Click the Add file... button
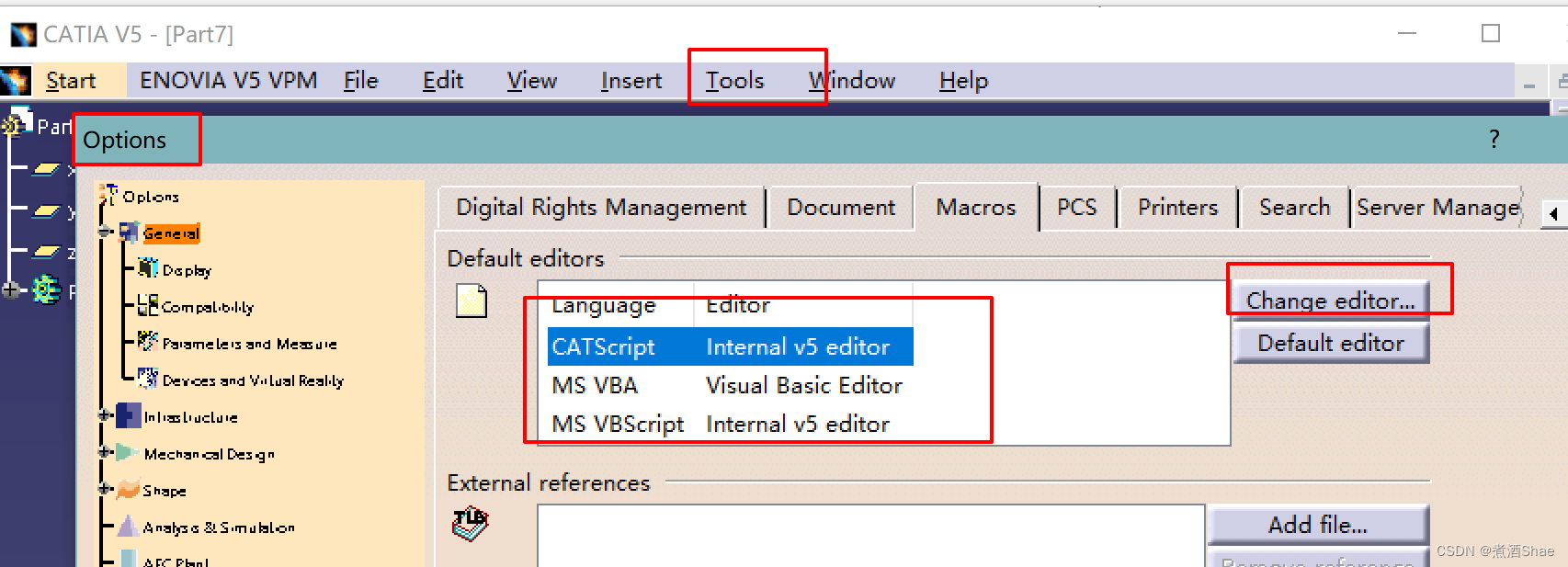 [x=1318, y=525]
